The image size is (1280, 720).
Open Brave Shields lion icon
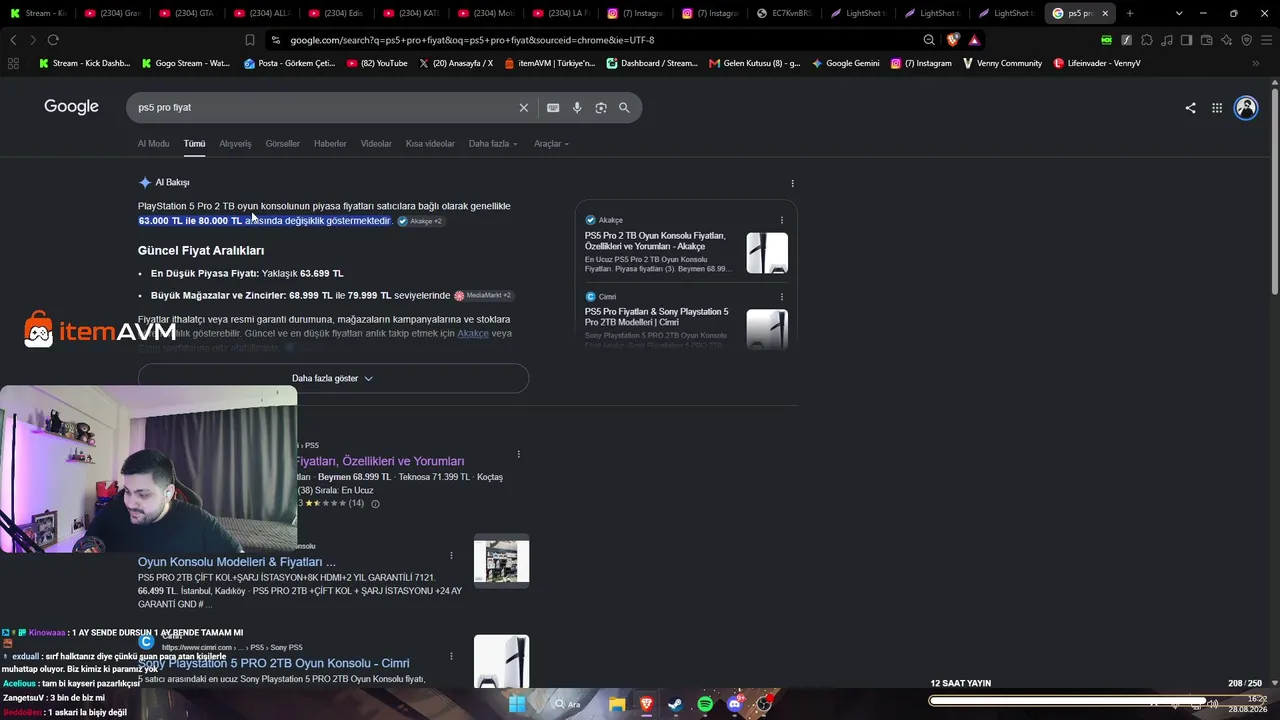click(953, 40)
